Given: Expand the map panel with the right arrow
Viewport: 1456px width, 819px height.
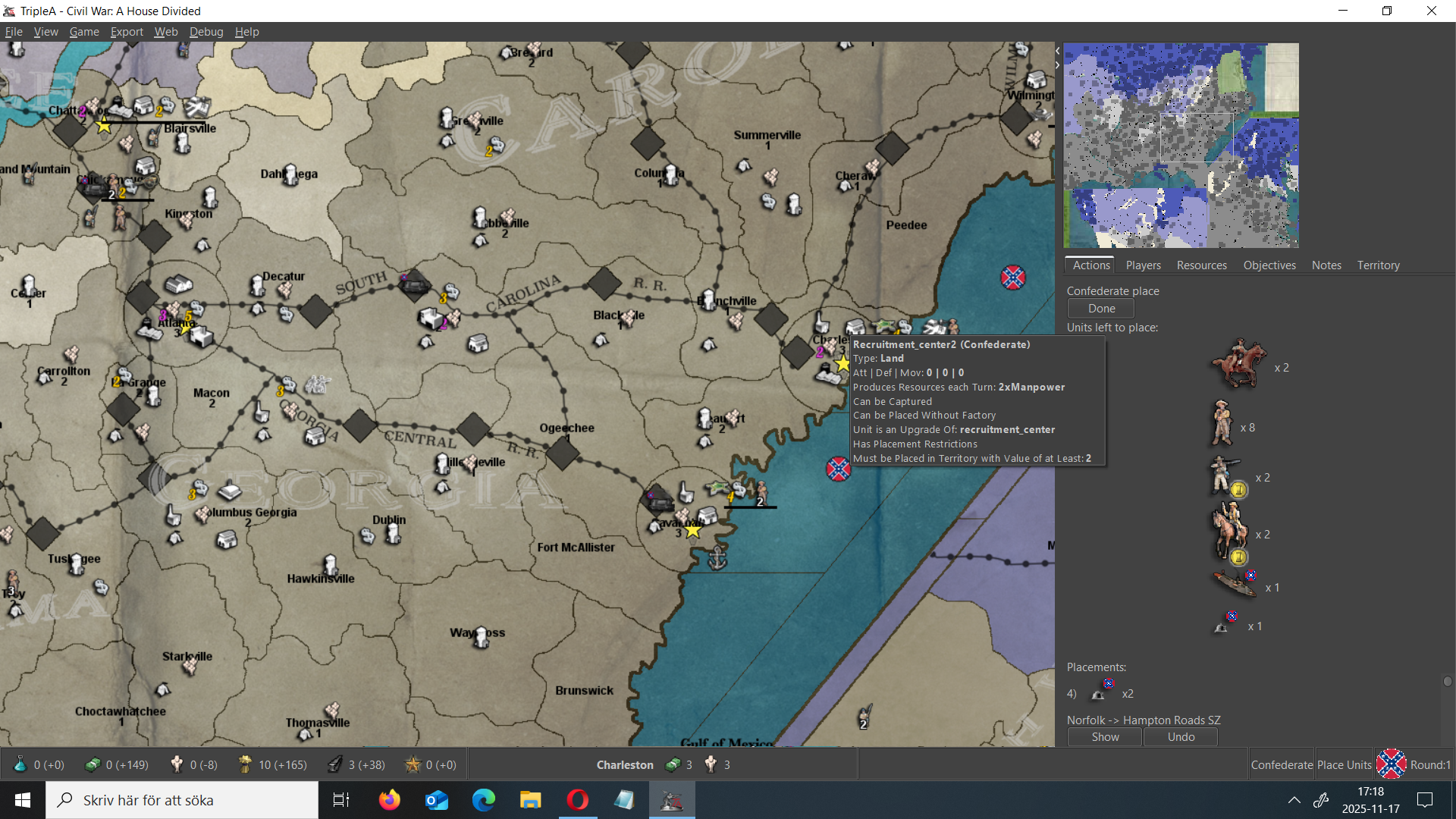Looking at the screenshot, I should pos(1057,65).
